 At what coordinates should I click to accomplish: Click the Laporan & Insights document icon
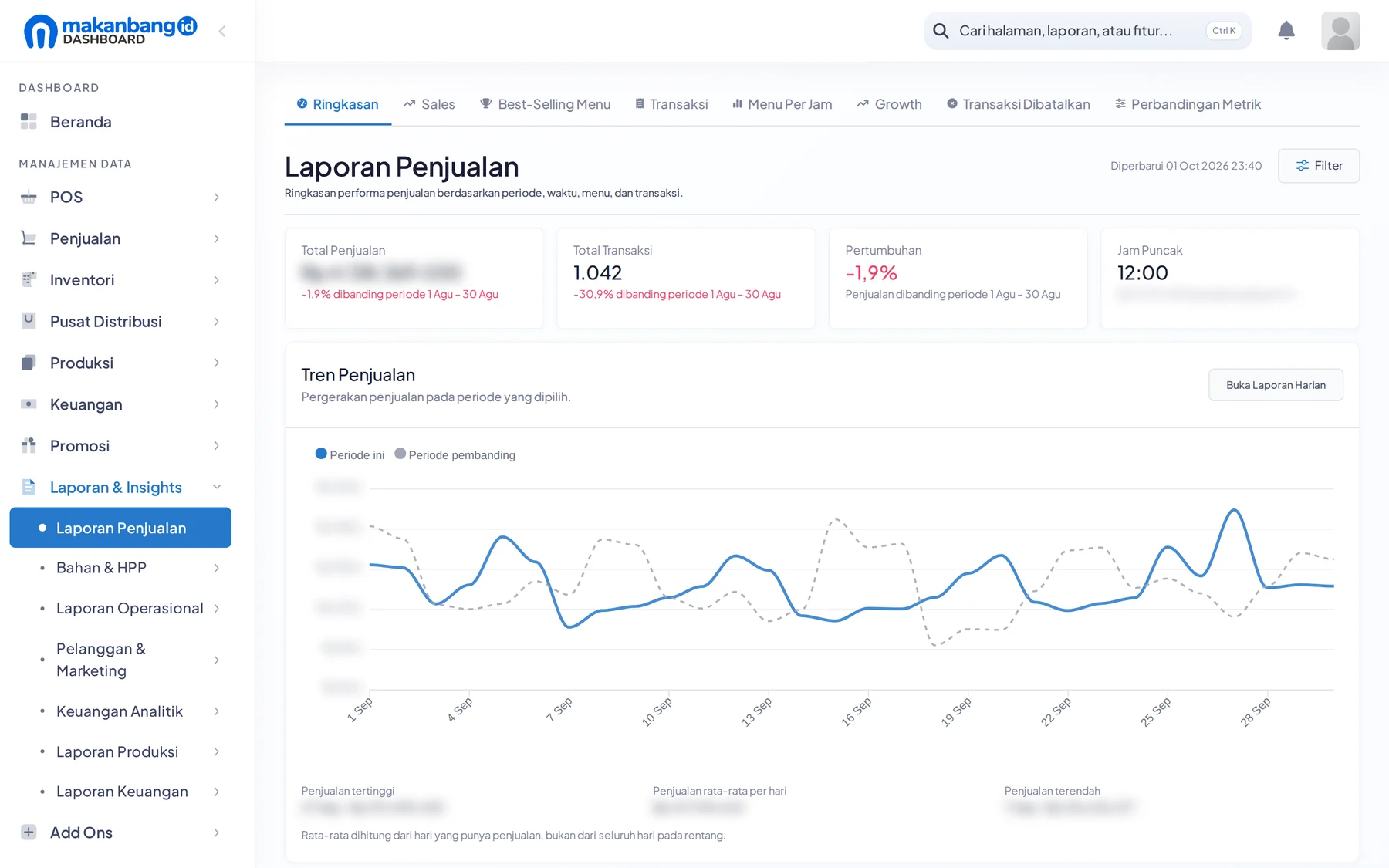(29, 487)
